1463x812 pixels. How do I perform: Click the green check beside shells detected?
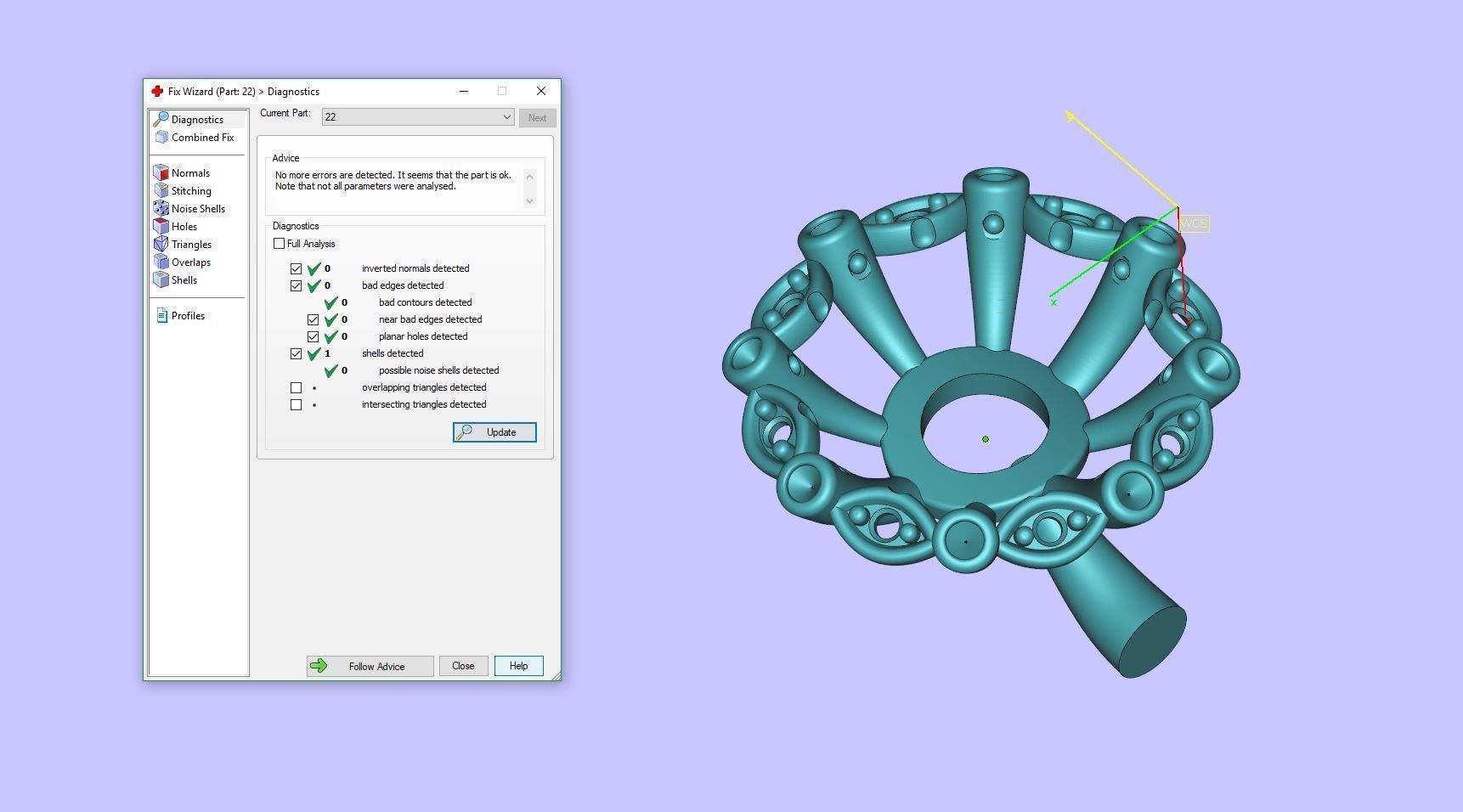point(314,353)
